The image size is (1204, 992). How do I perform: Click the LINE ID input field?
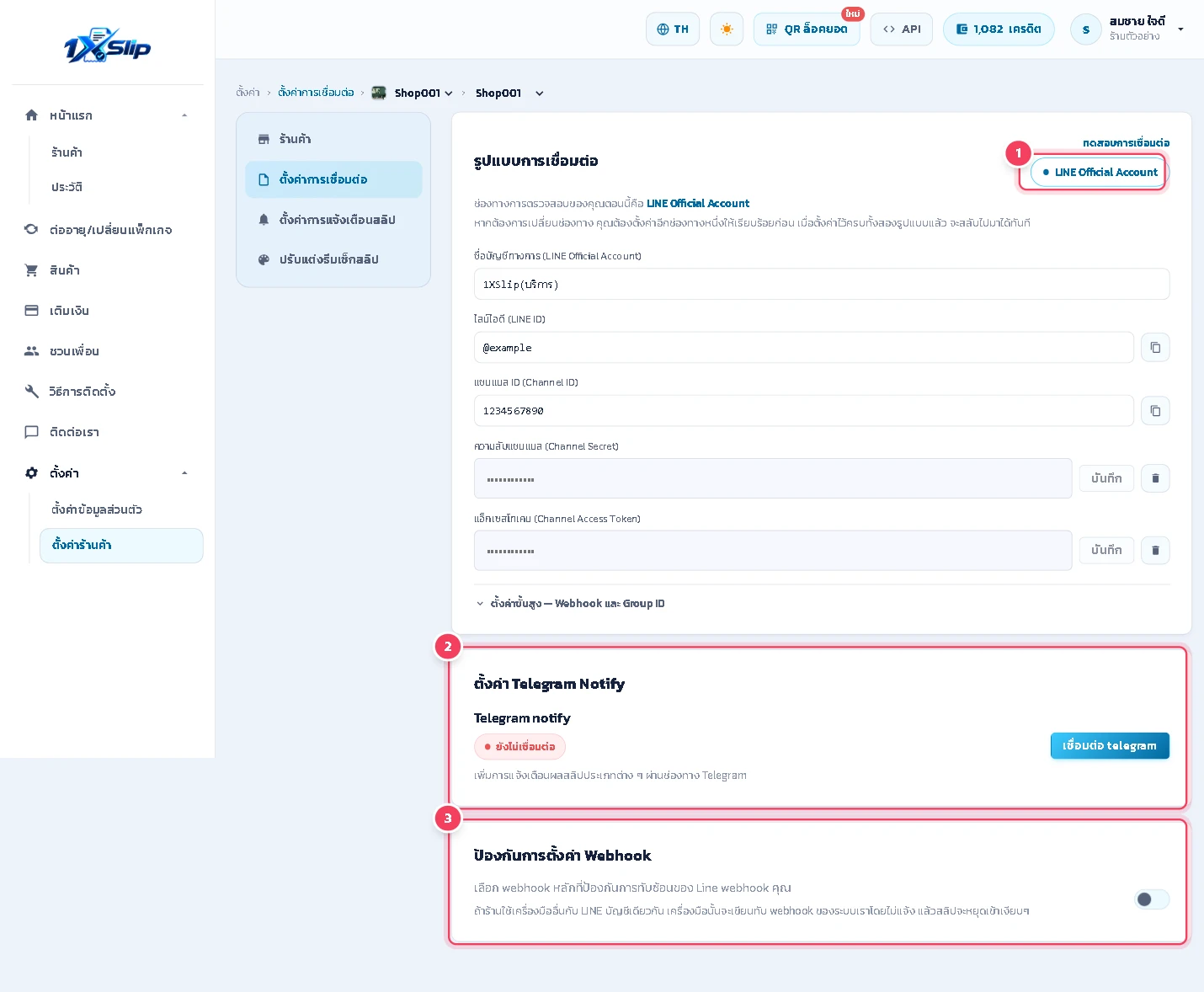point(803,347)
